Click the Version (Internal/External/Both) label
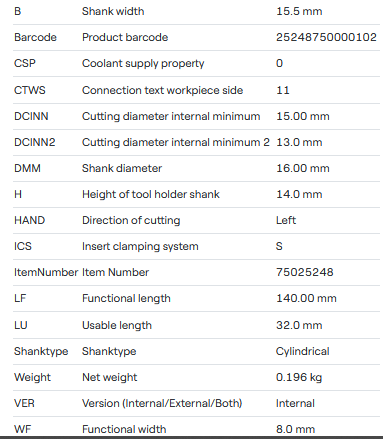Screen dimensions: 383x439 162,403
